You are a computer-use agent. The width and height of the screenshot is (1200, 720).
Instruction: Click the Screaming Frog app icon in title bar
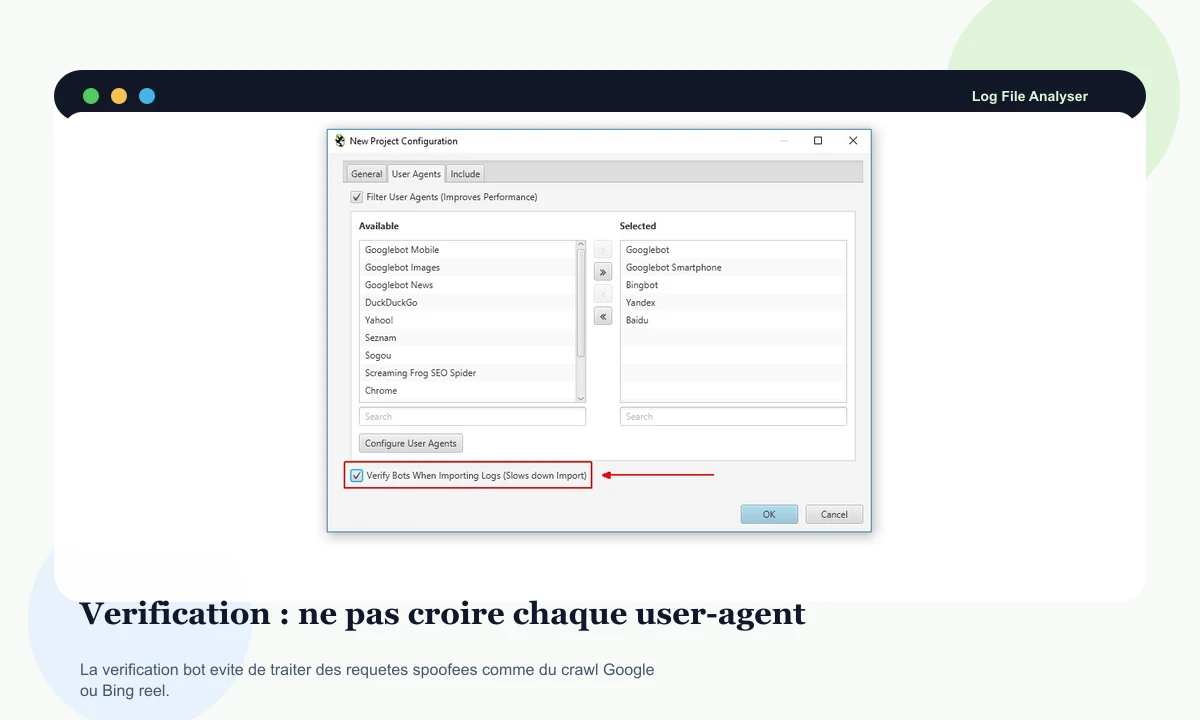click(340, 141)
